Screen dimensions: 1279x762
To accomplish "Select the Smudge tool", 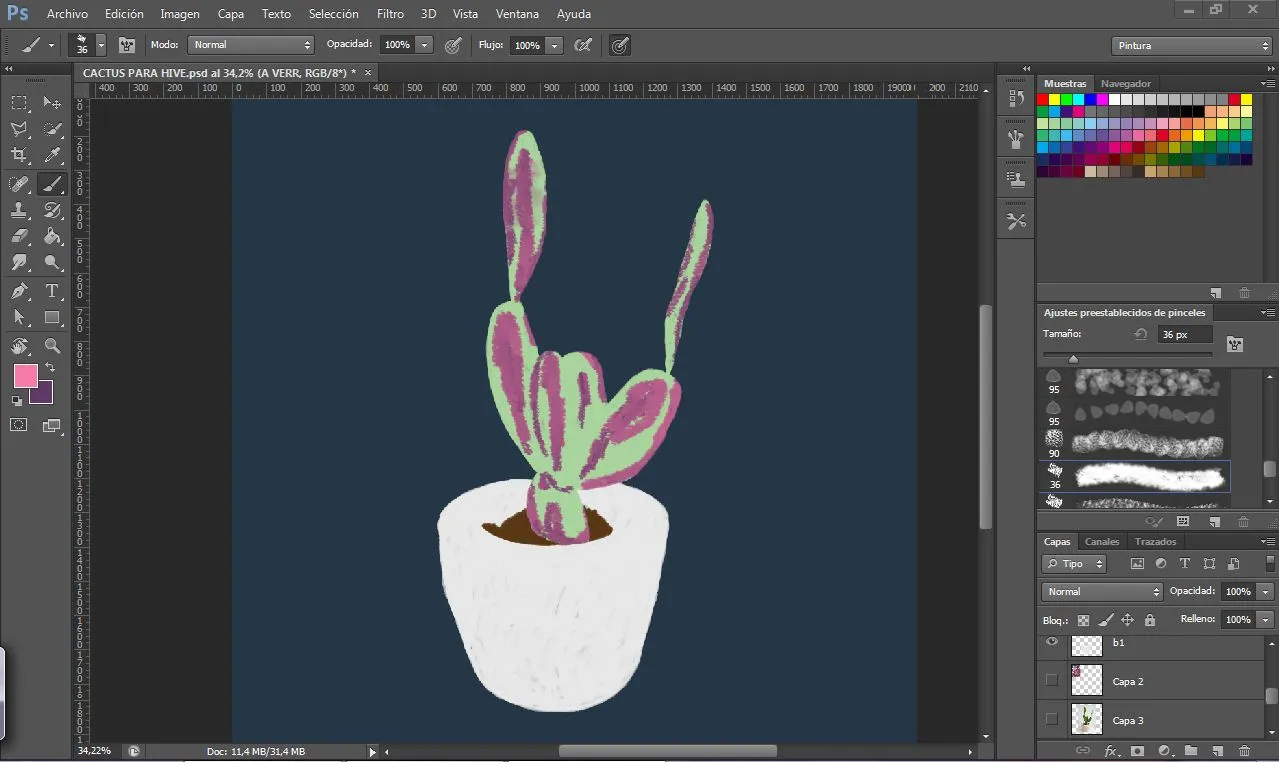I will pyautogui.click(x=19, y=263).
